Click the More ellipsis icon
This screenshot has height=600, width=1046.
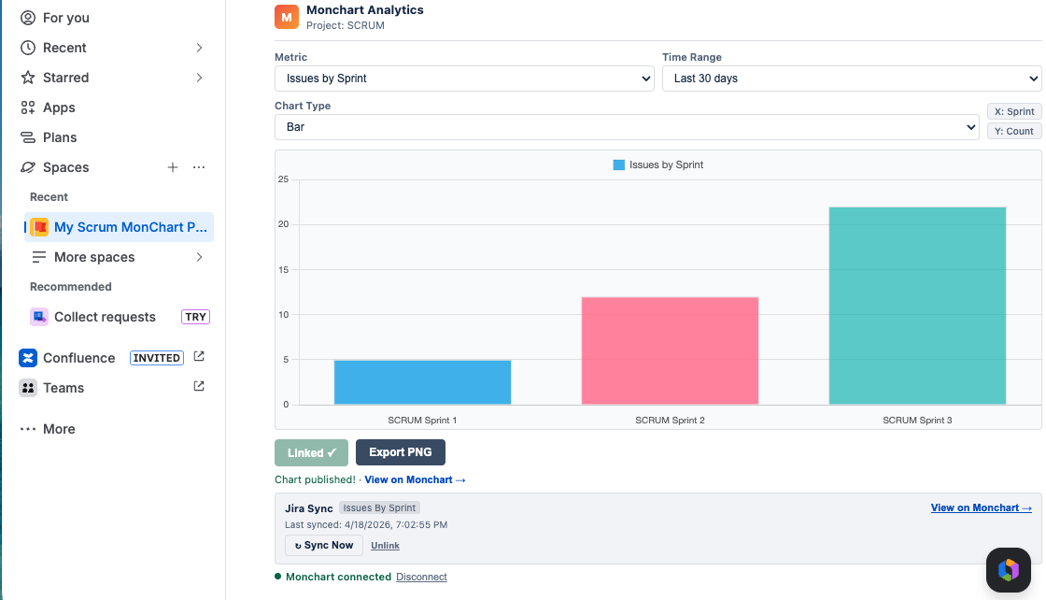(27, 429)
